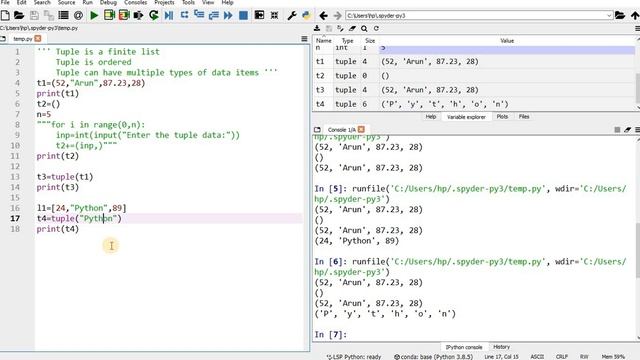Start debugging with the debug file icon
Image resolution: width=640 pixels, height=360 pixels.
click(x=169, y=16)
